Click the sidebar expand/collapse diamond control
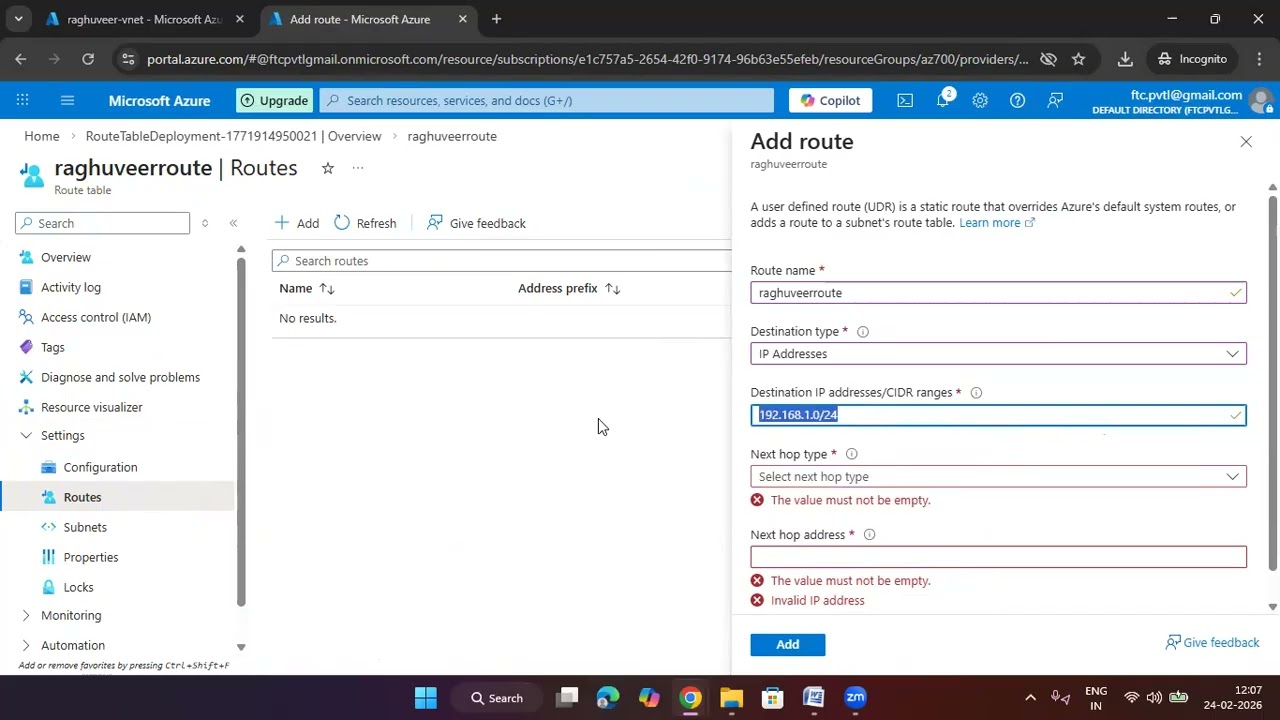This screenshot has width=1280, height=720. coord(205,223)
